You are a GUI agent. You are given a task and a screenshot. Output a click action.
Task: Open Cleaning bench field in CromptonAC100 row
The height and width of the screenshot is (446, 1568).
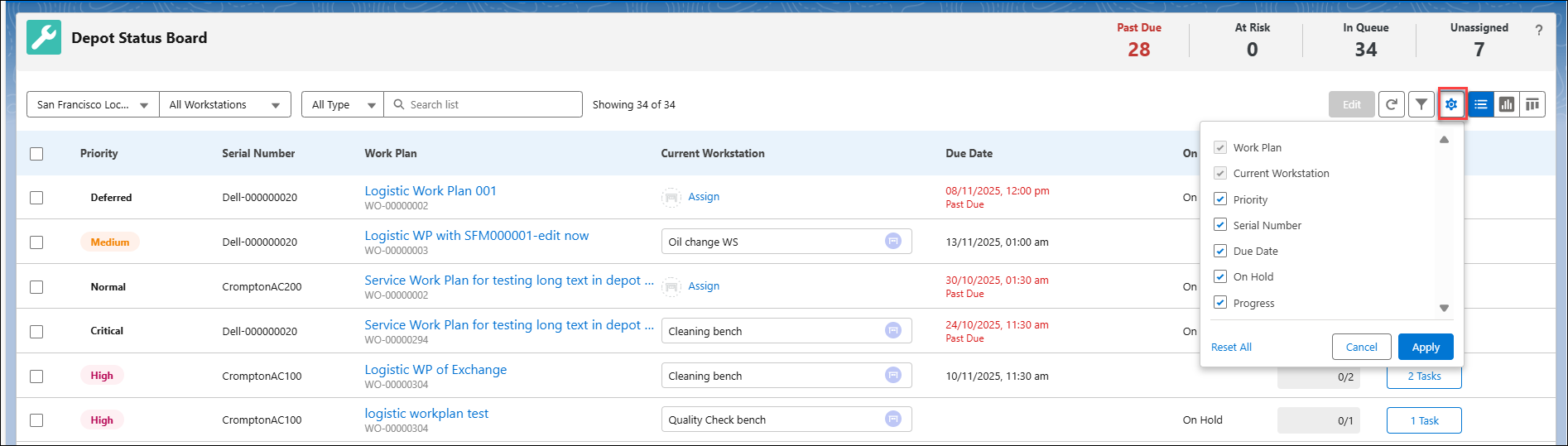(786, 376)
